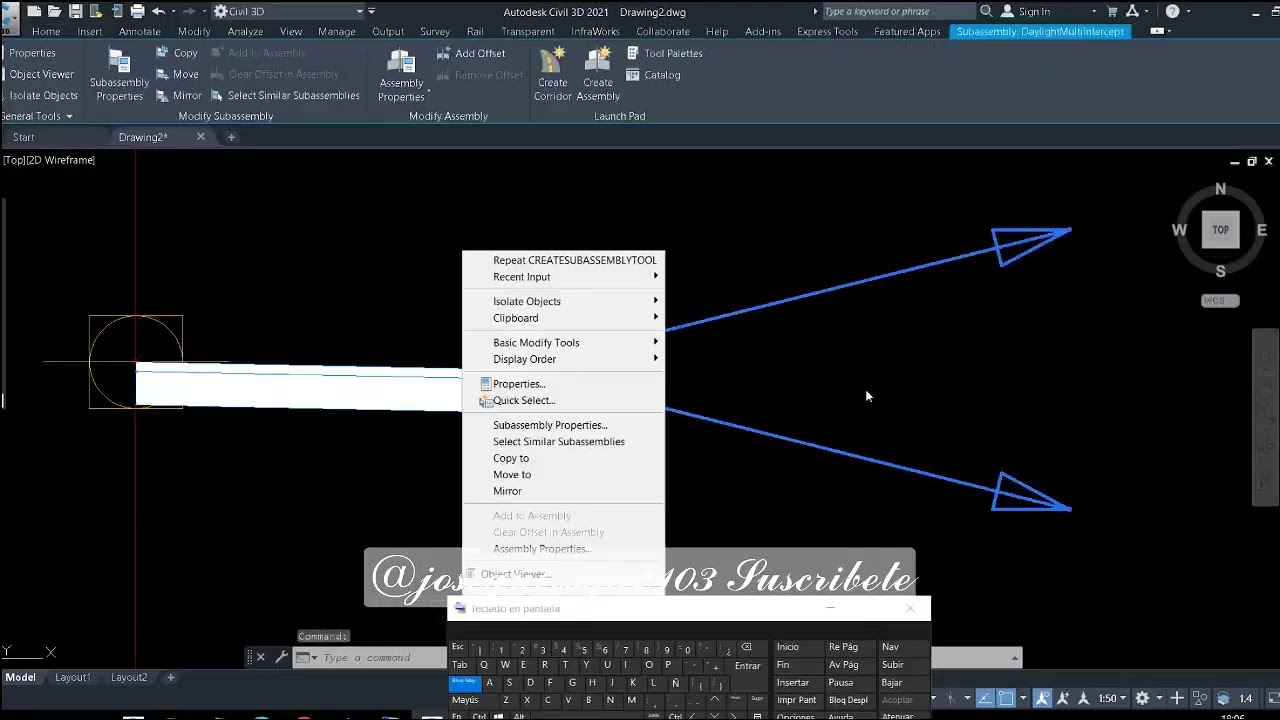Click the status bar settings gear icon

point(1142,698)
